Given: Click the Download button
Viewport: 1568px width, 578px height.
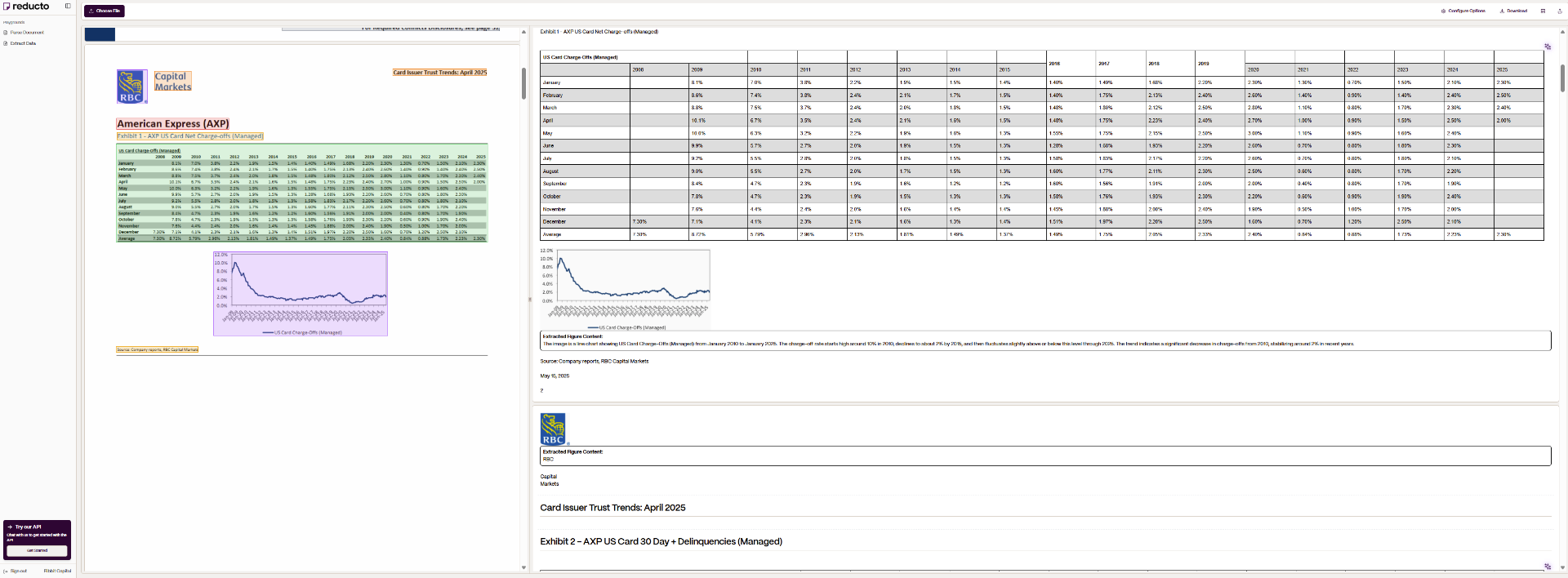Looking at the screenshot, I should [1513, 11].
